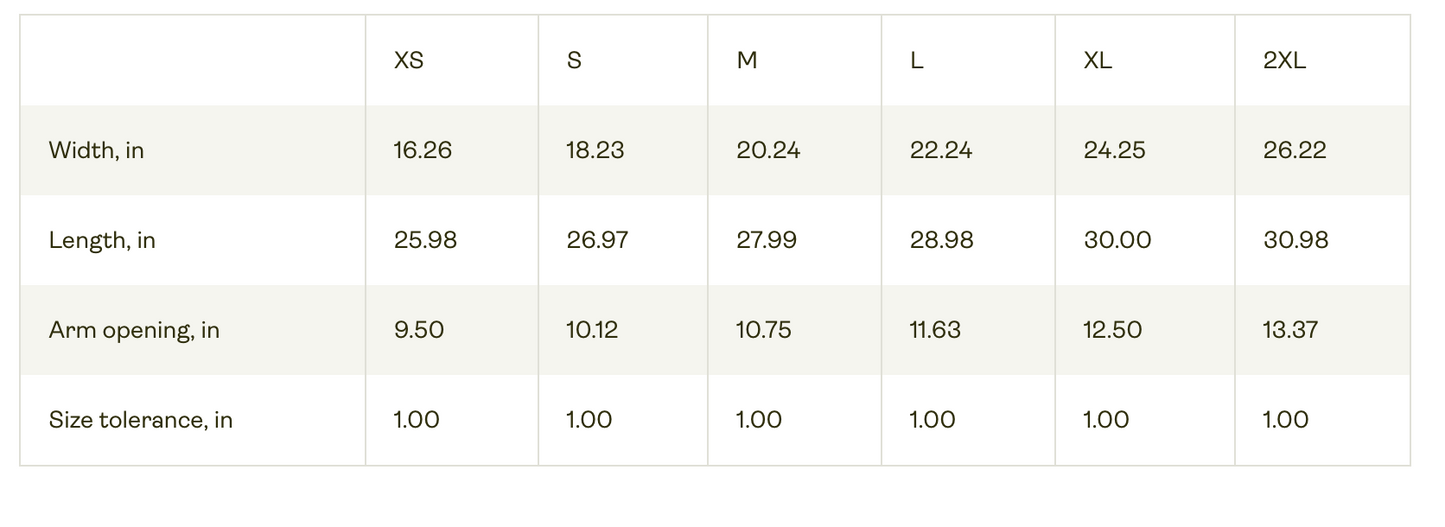Viewport: 1445px width, 527px height.
Task: Select the 2XL column header
Action: [1284, 60]
